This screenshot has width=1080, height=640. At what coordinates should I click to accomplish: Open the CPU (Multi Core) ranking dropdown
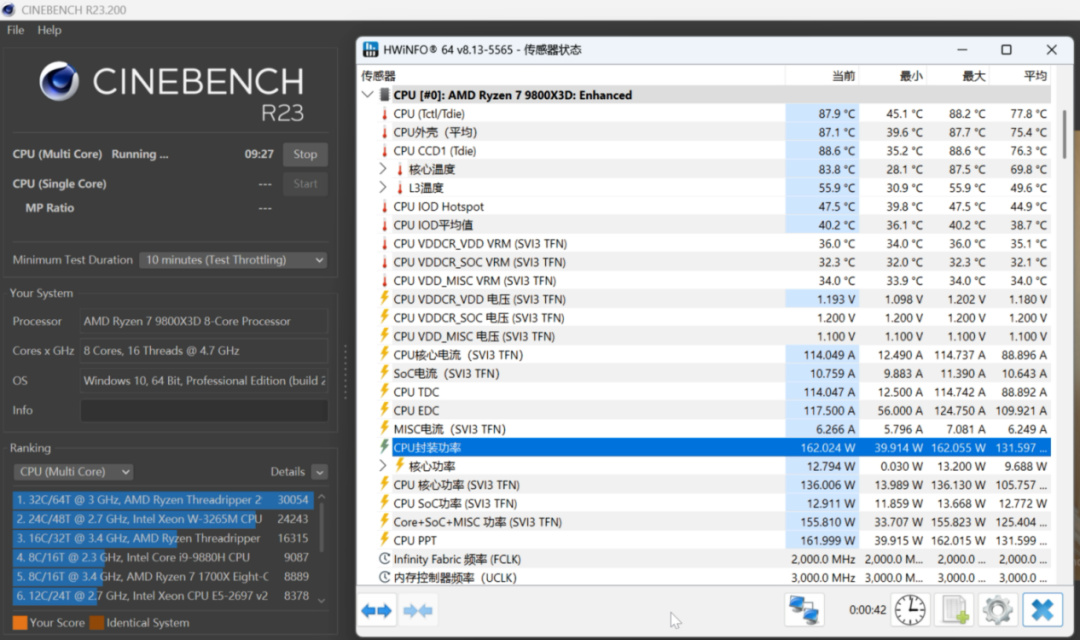[x=73, y=472]
